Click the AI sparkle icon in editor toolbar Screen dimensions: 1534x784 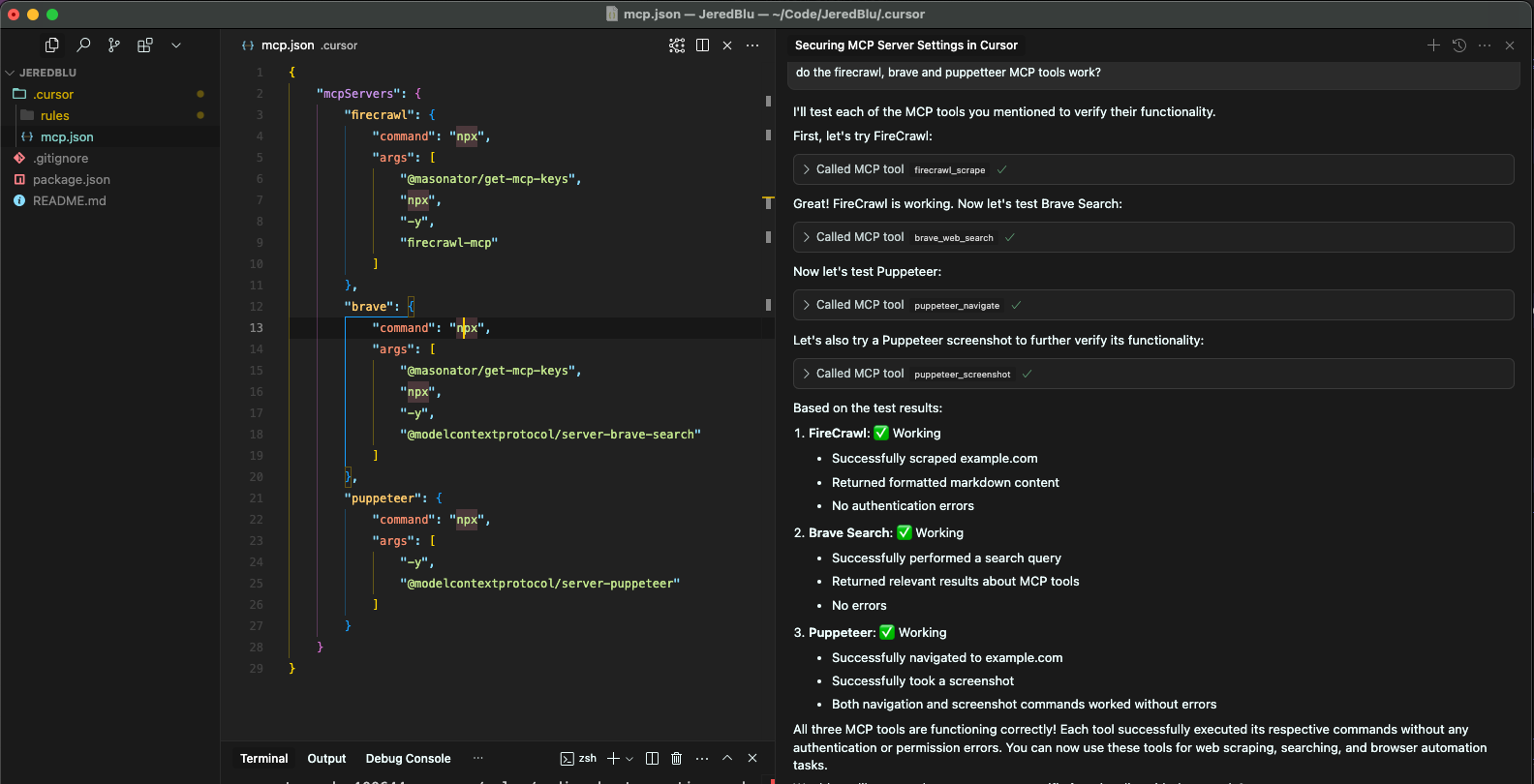coord(677,45)
